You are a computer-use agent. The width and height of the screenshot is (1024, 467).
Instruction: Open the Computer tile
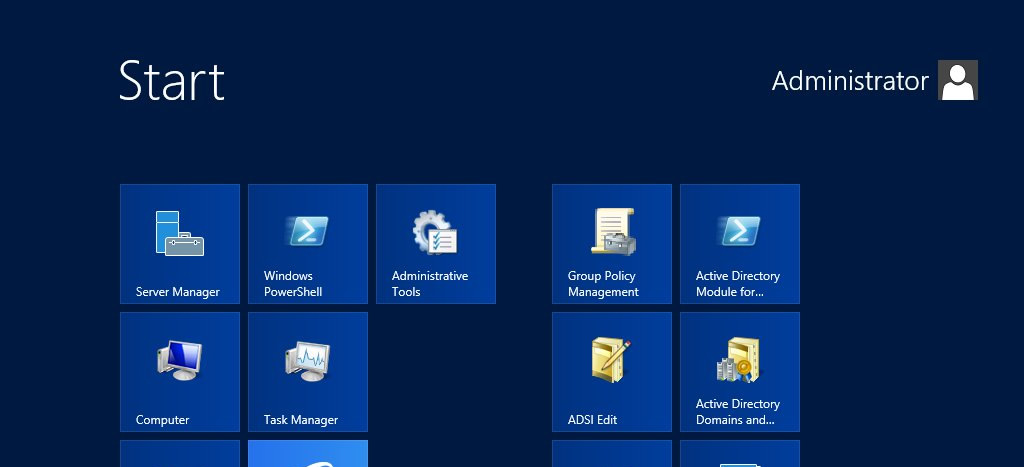[x=180, y=371]
